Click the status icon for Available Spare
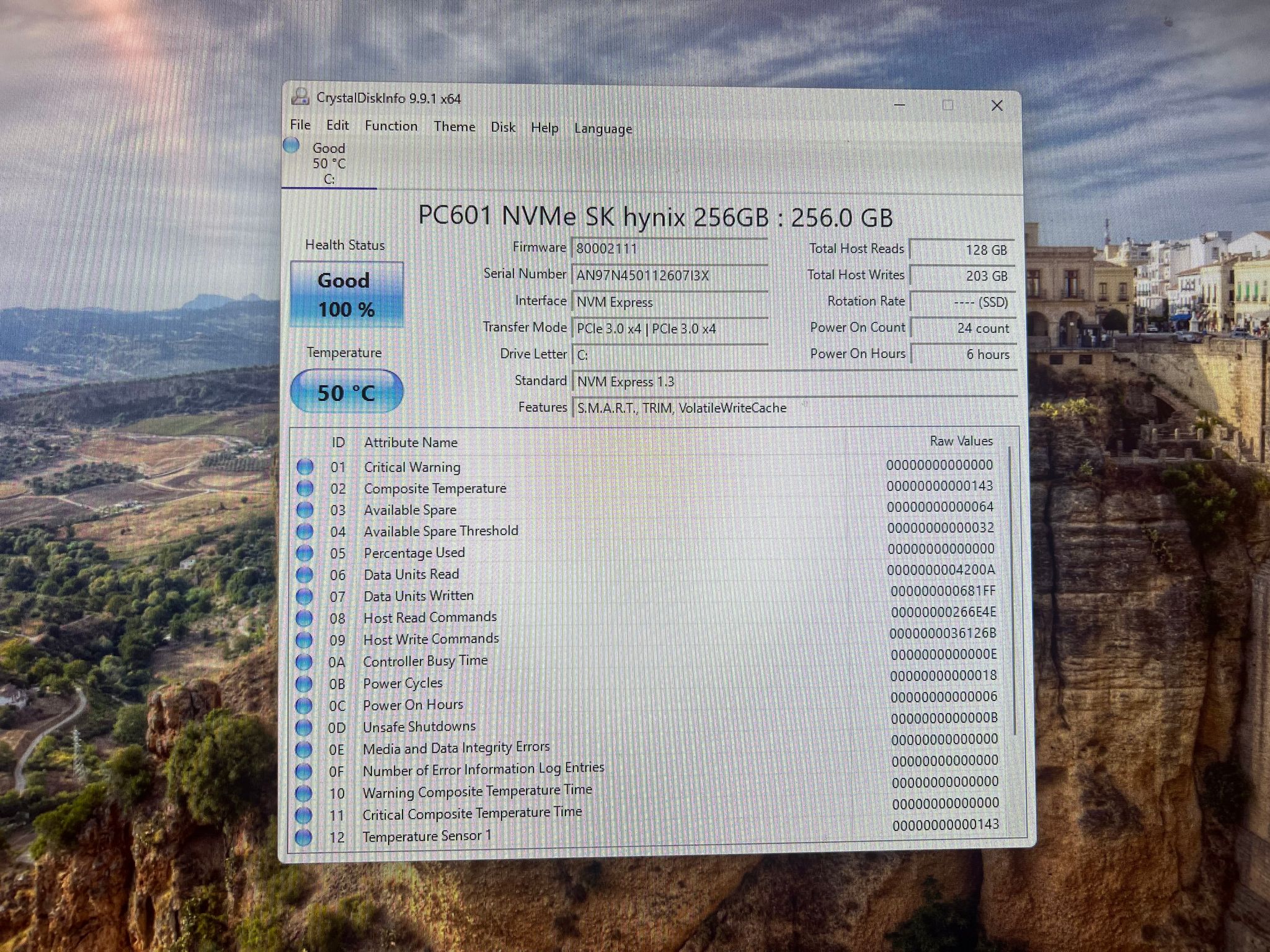Viewport: 1270px width, 952px height. point(304,510)
